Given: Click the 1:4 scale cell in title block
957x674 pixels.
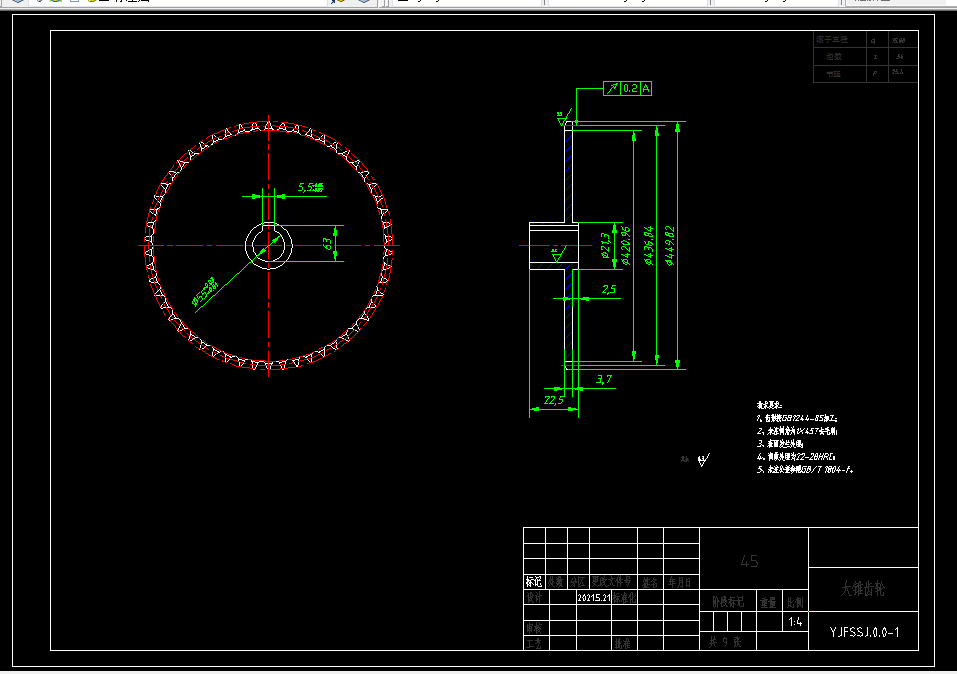Looking at the screenshot, I should tap(795, 622).
